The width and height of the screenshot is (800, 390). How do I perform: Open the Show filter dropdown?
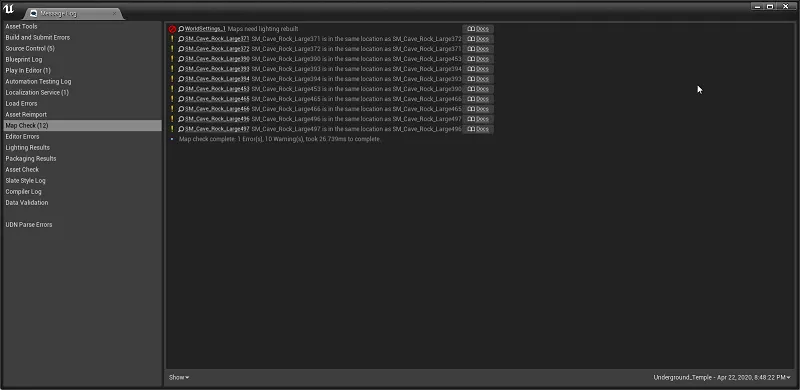coord(179,377)
